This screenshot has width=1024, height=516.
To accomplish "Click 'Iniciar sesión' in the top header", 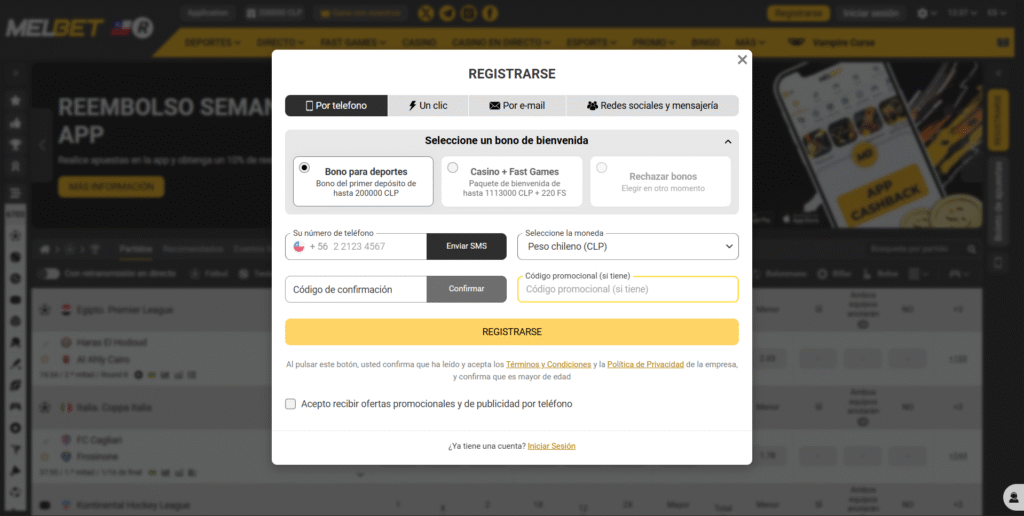I will coord(871,13).
